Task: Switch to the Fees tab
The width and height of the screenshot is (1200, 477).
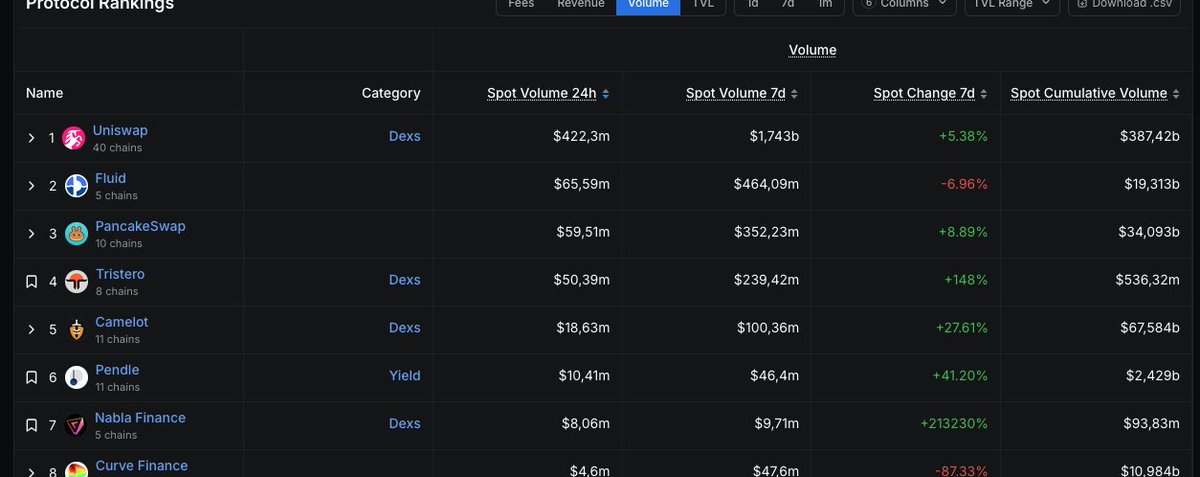Action: 521,5
